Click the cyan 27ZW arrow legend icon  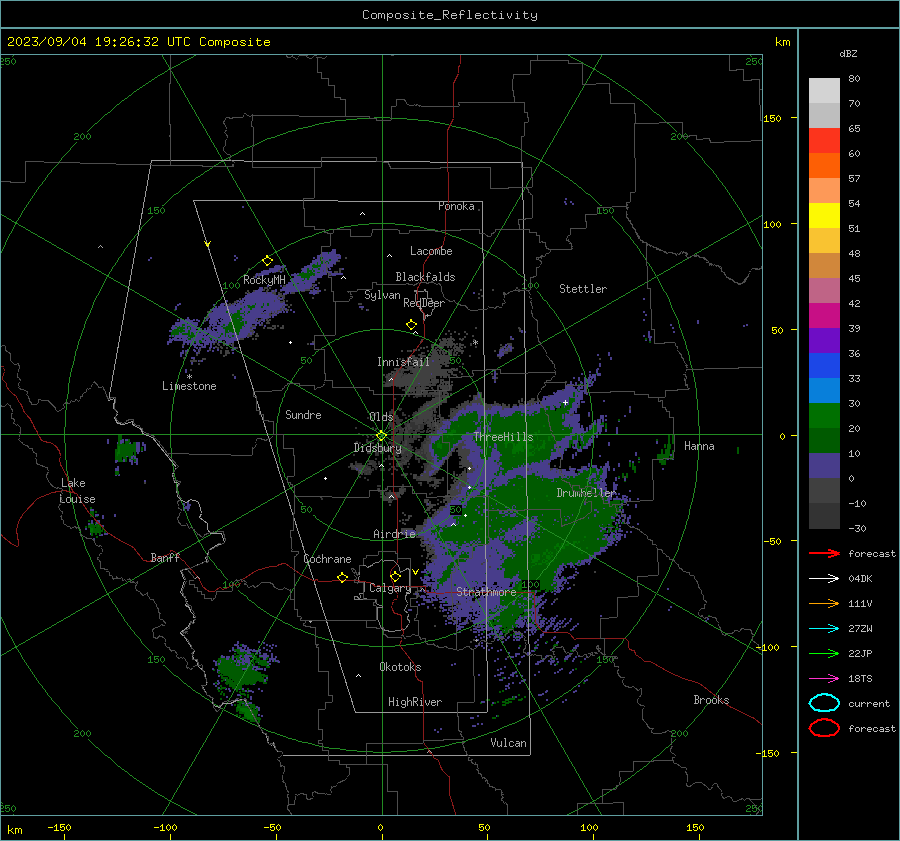[x=824, y=629]
